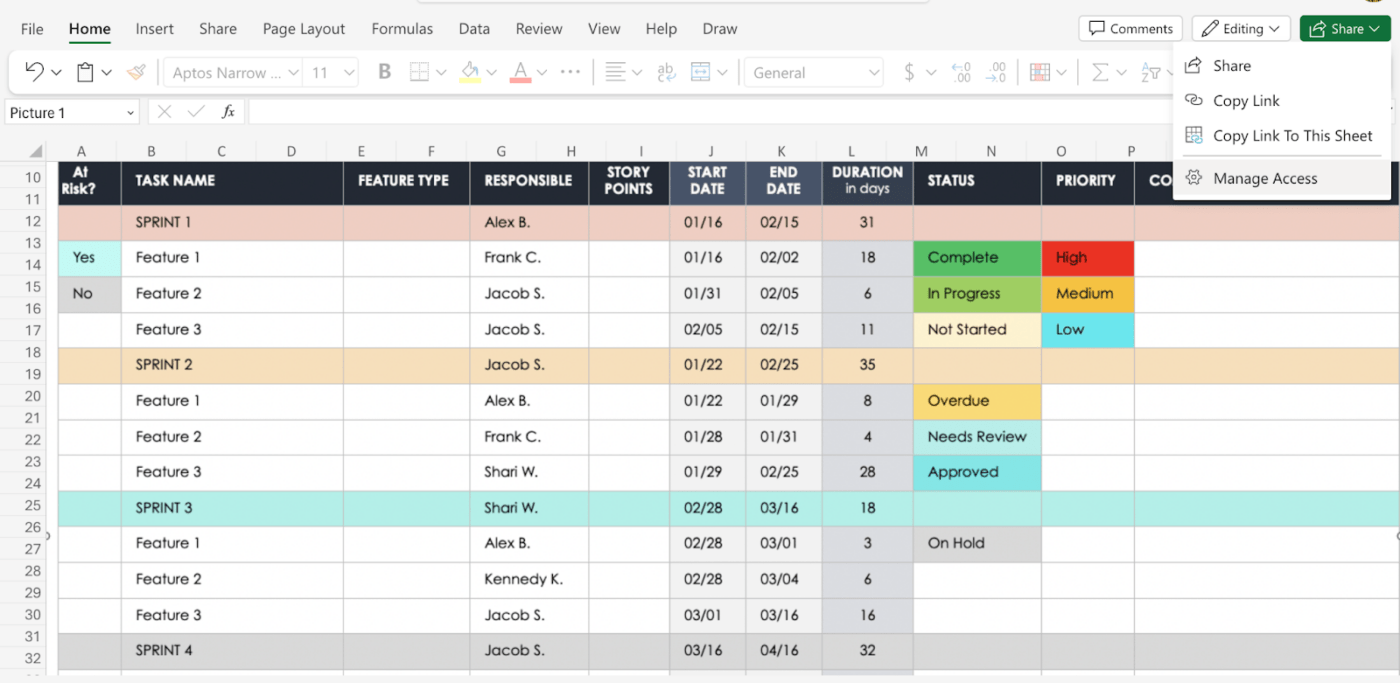Screen dimensions: 1400x683
Task: Click the AutoSum sigma icon
Action: 1100,72
